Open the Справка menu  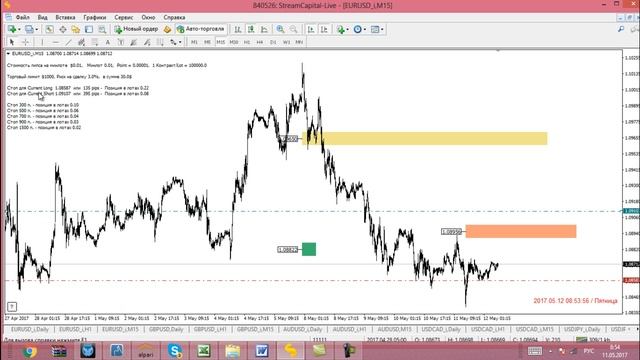pos(174,18)
